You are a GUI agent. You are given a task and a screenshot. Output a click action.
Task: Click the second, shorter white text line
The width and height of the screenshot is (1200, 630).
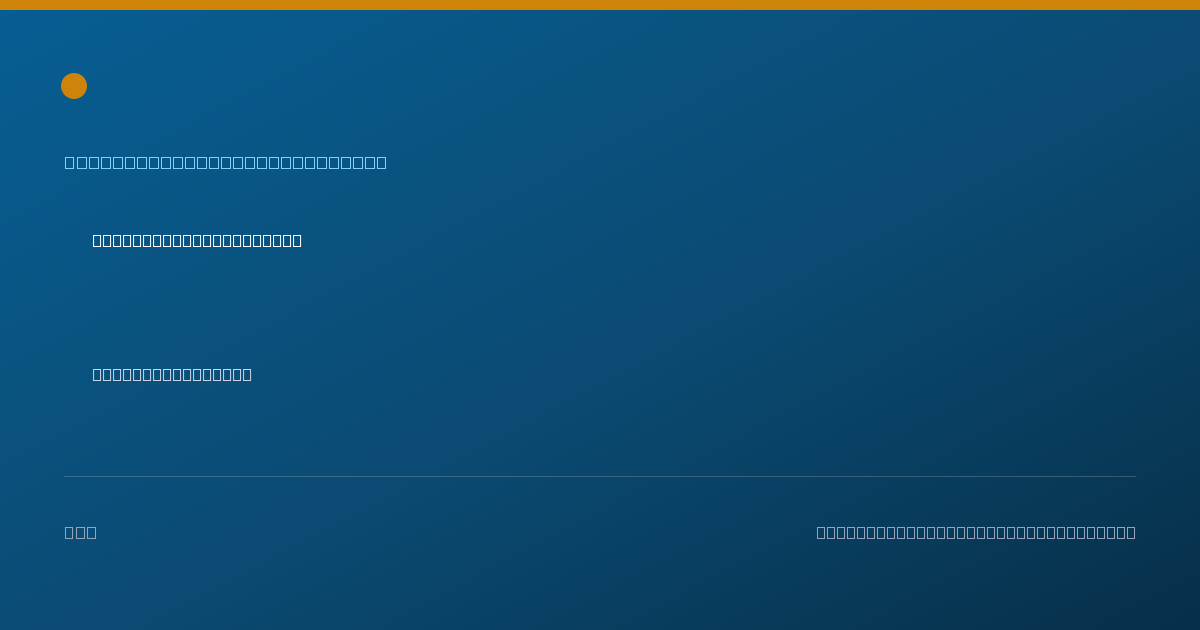(172, 374)
